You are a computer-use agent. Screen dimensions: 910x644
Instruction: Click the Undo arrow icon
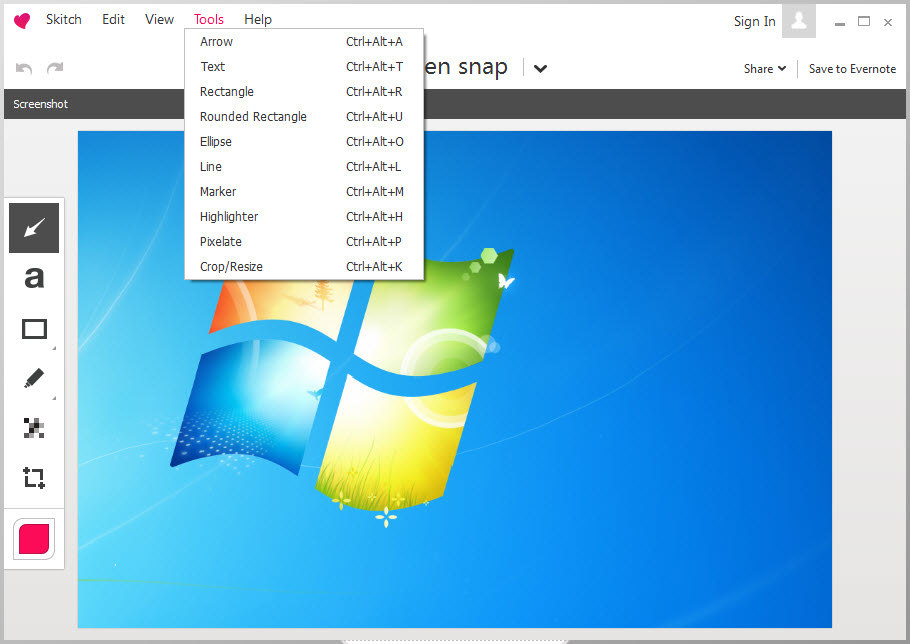click(x=24, y=68)
